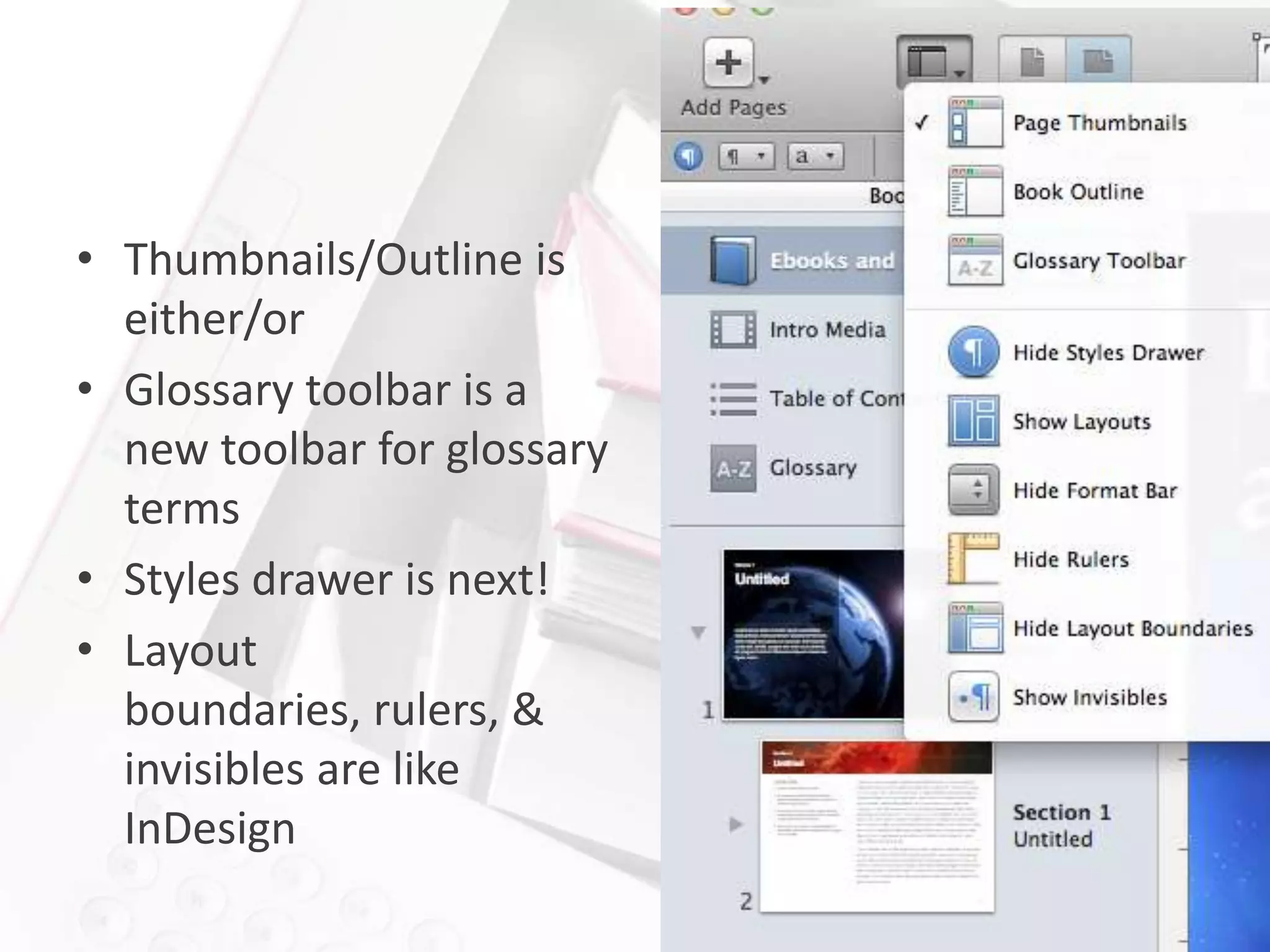Open the paragraph style dropdown

[747, 156]
